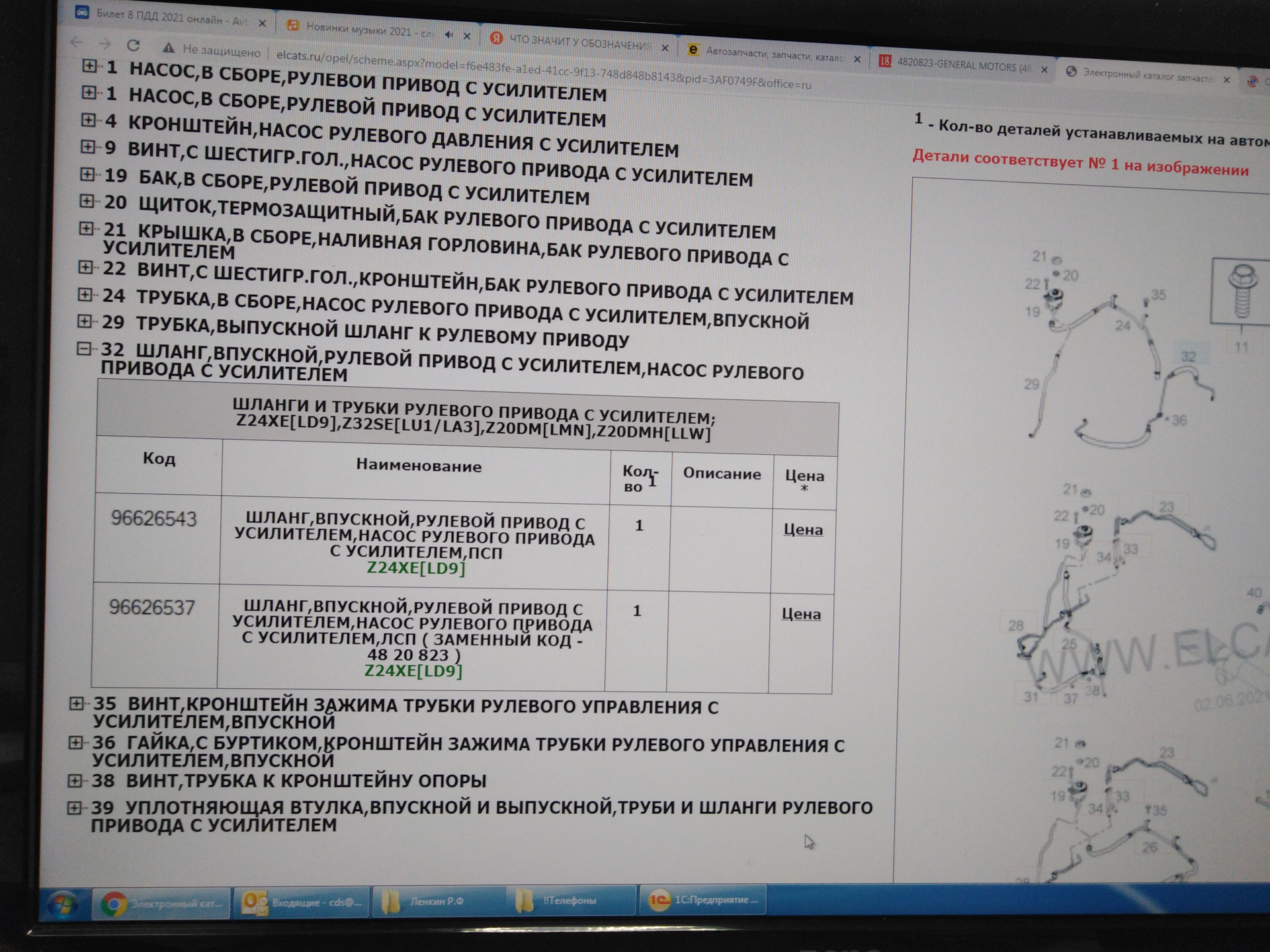This screenshot has width=1270, height=952.
Task: Click the bolt thumbnail numbered 11
Action: [1241, 291]
